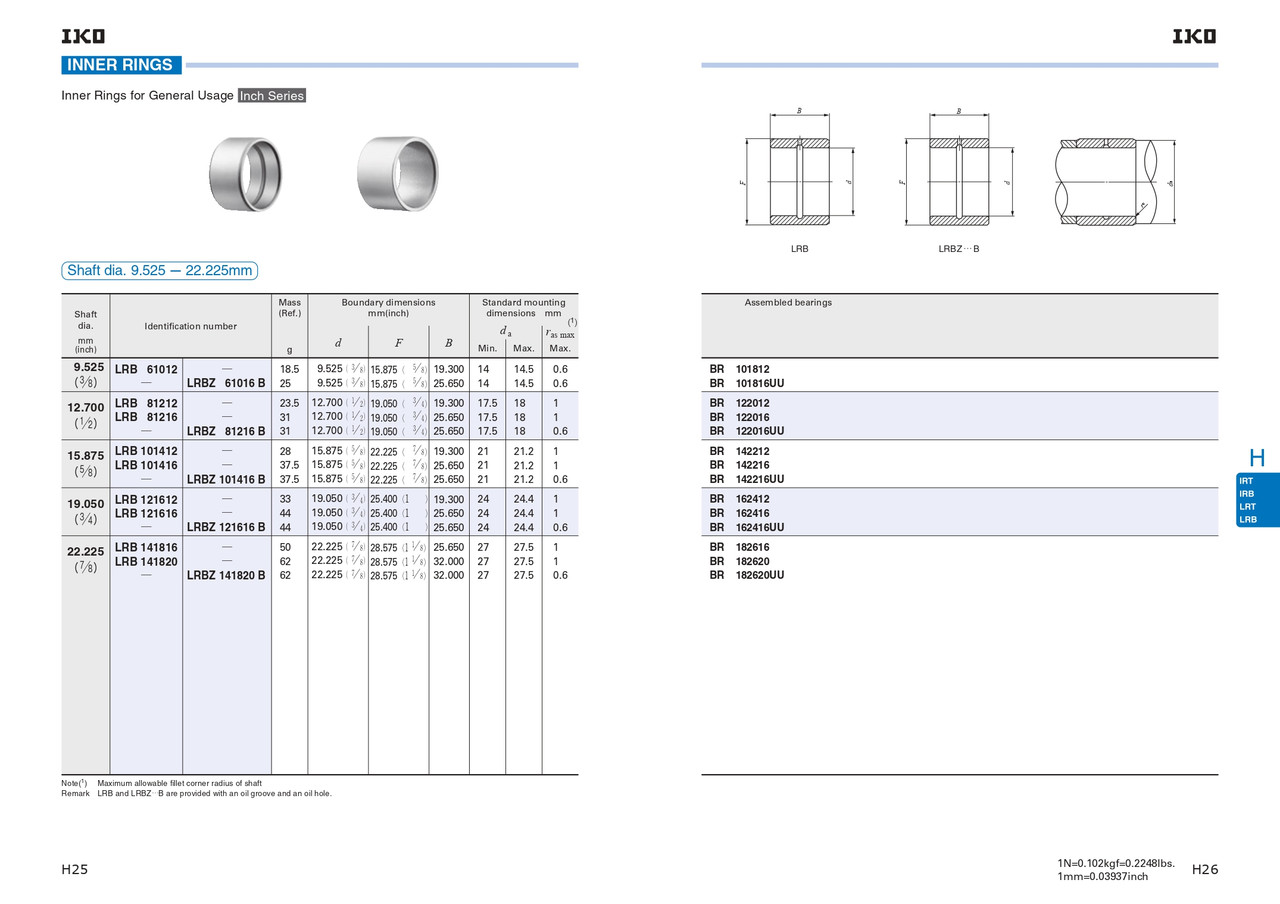The height and width of the screenshot is (904, 1280).
Task: Click mass value 50 for LRB 141816
Action: (286, 547)
